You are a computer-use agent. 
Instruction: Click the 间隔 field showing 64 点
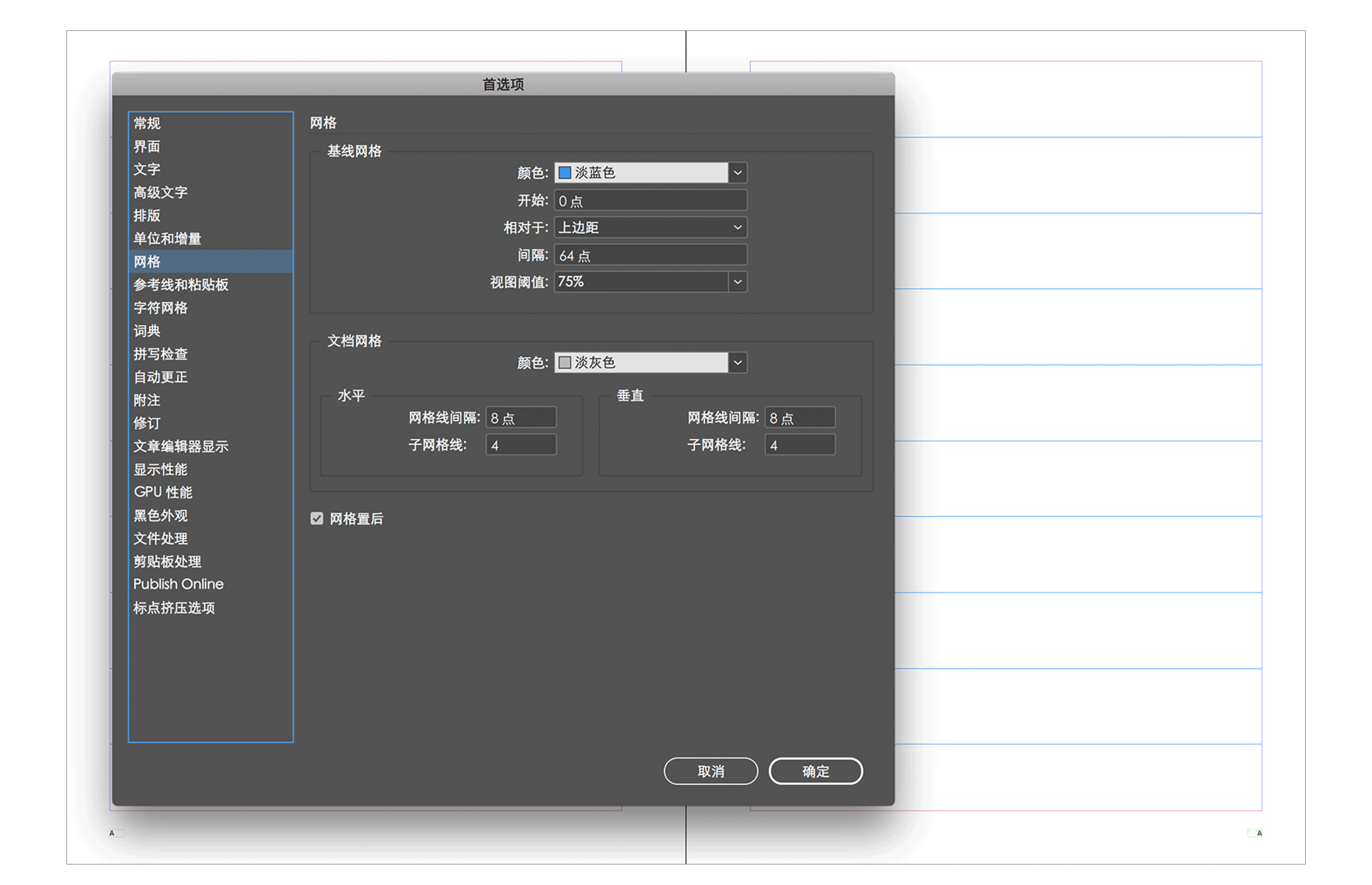(x=650, y=255)
